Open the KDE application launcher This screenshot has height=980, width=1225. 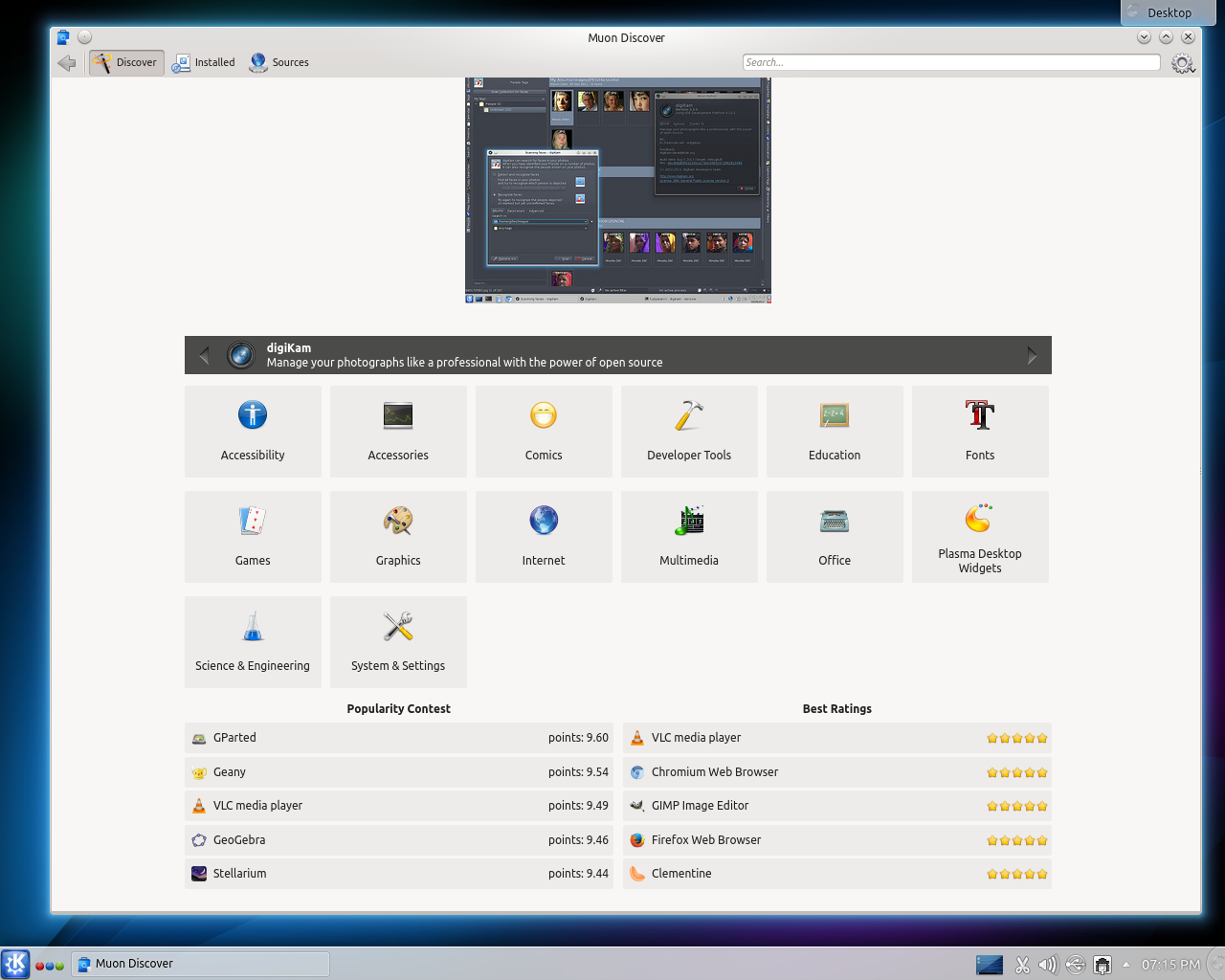tap(15, 964)
